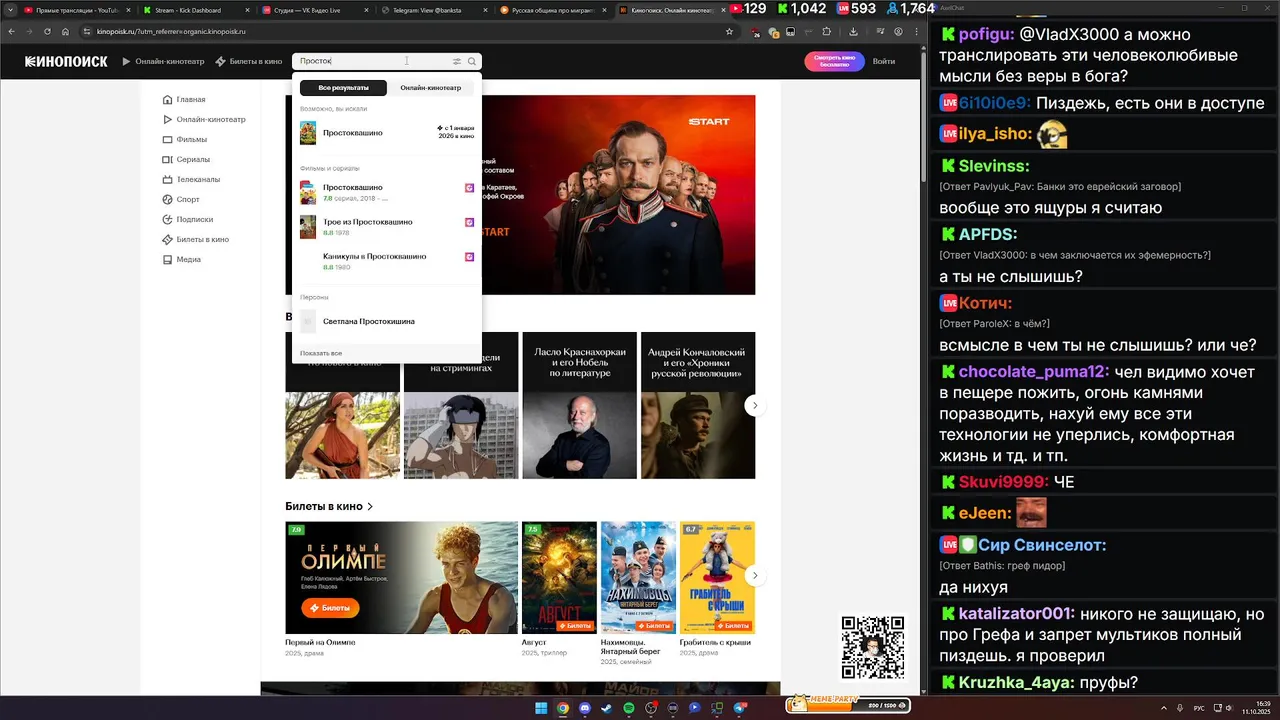Open the Кинопоиск logo home link
This screenshot has height=720, width=1280.
(66, 61)
